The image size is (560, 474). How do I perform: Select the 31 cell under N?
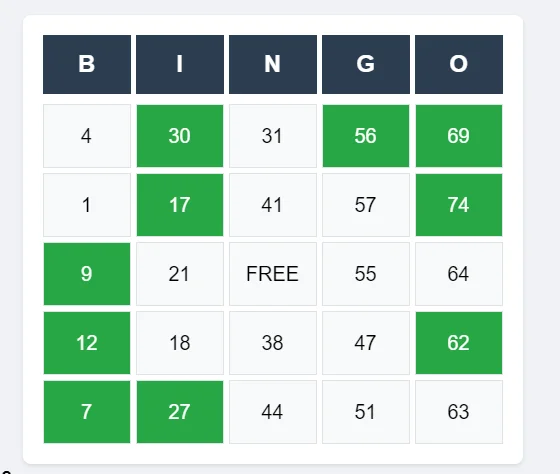point(273,136)
